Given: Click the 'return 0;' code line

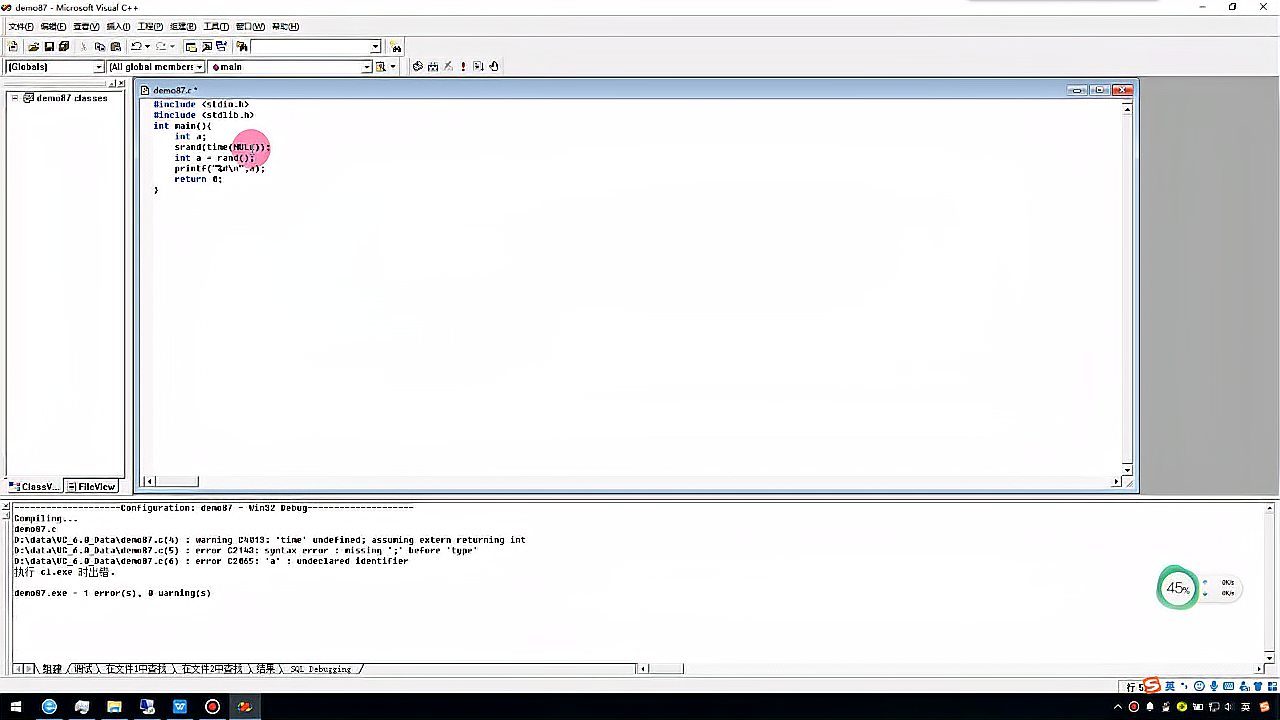Looking at the screenshot, I should (198, 179).
